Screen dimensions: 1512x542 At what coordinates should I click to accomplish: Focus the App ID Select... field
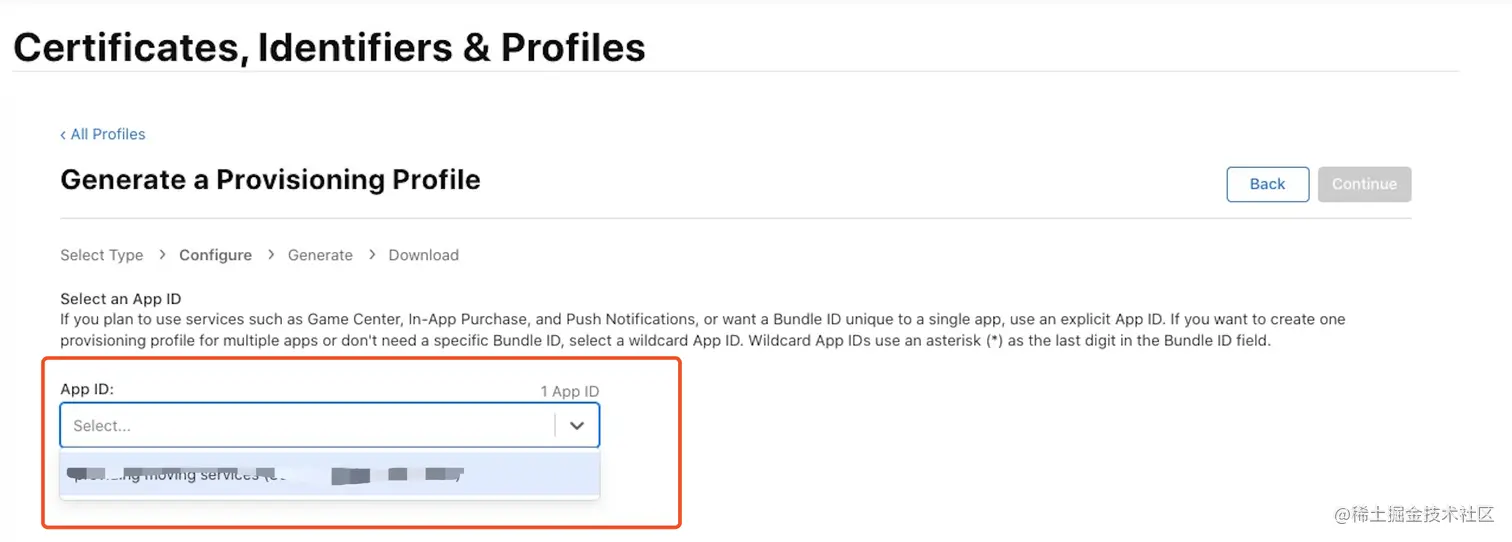coord(305,425)
